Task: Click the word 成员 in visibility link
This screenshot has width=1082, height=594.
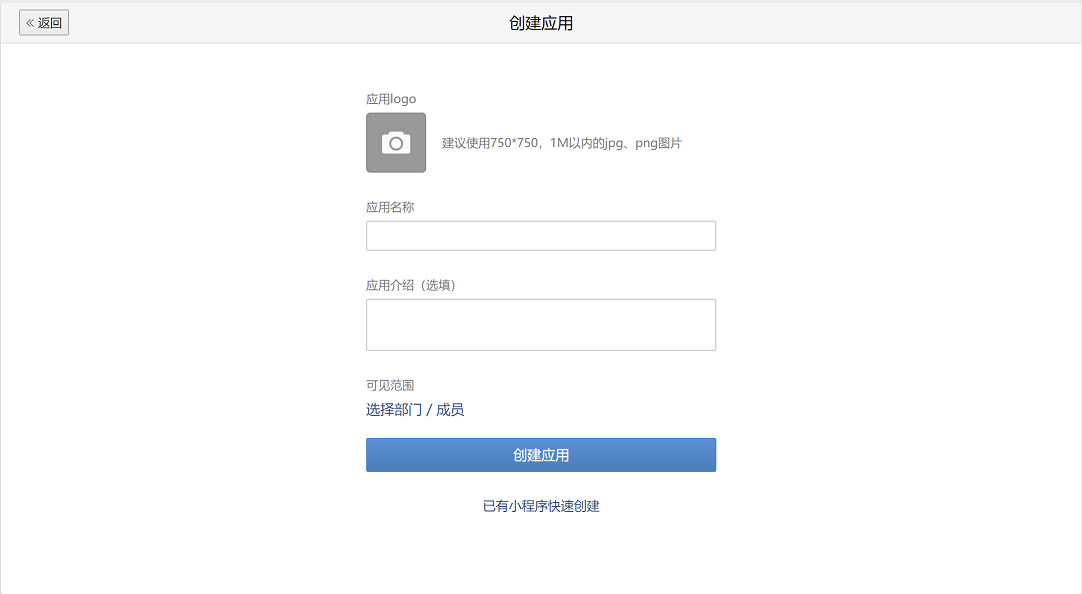Action: (x=450, y=410)
